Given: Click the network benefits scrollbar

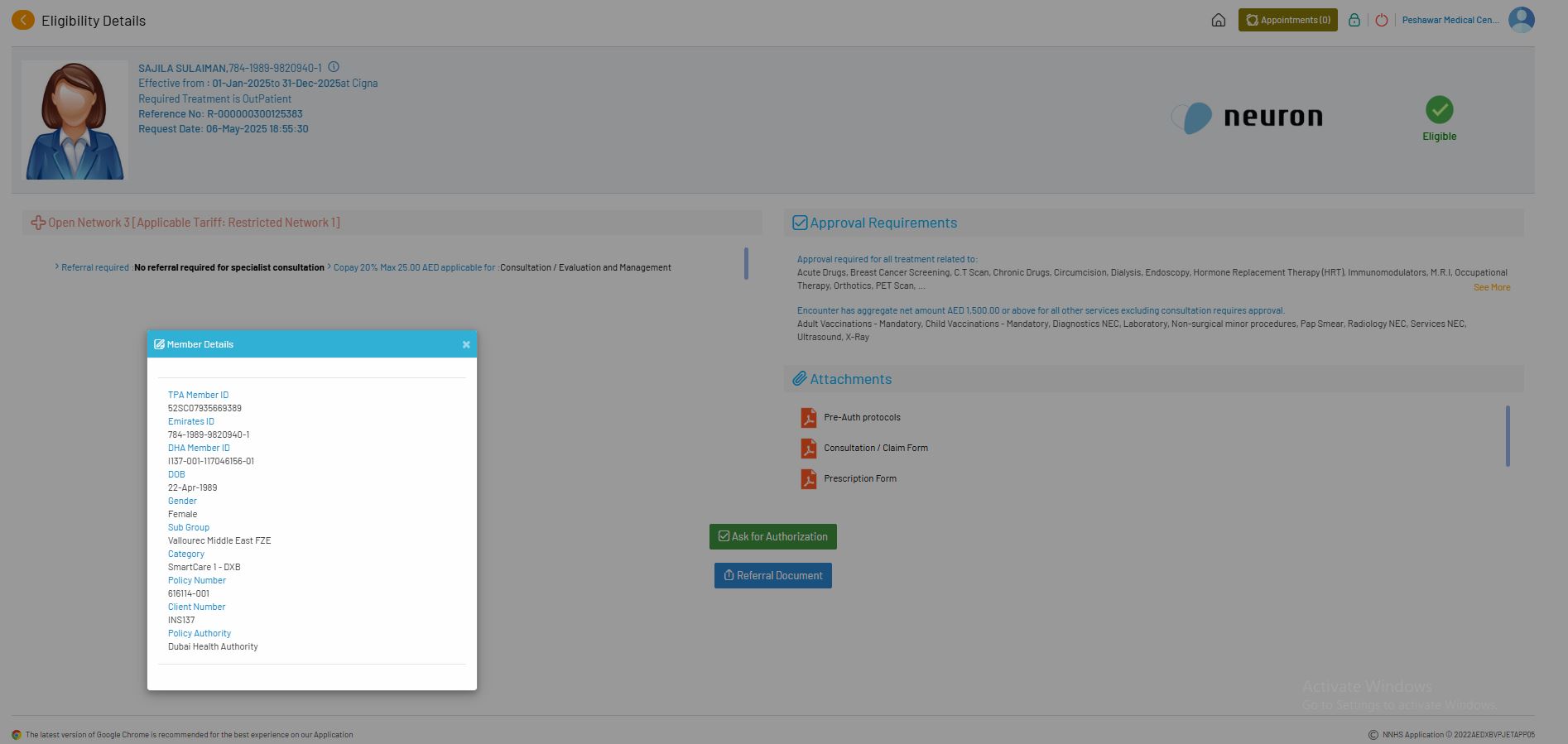Looking at the screenshot, I should click(x=746, y=263).
